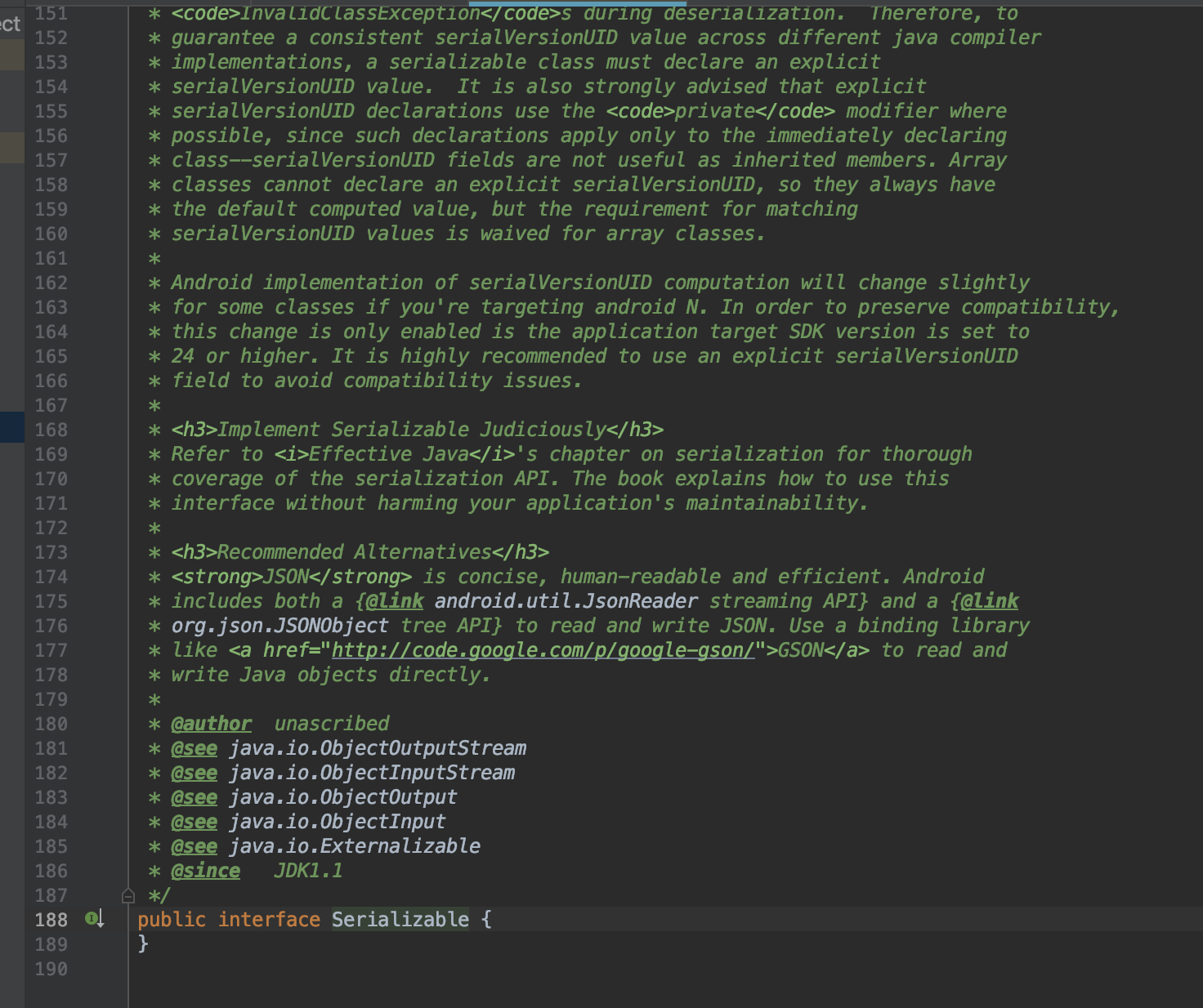Place cursor on the Serializable interface name
Screen dimensions: 1203x1008
tap(400, 919)
